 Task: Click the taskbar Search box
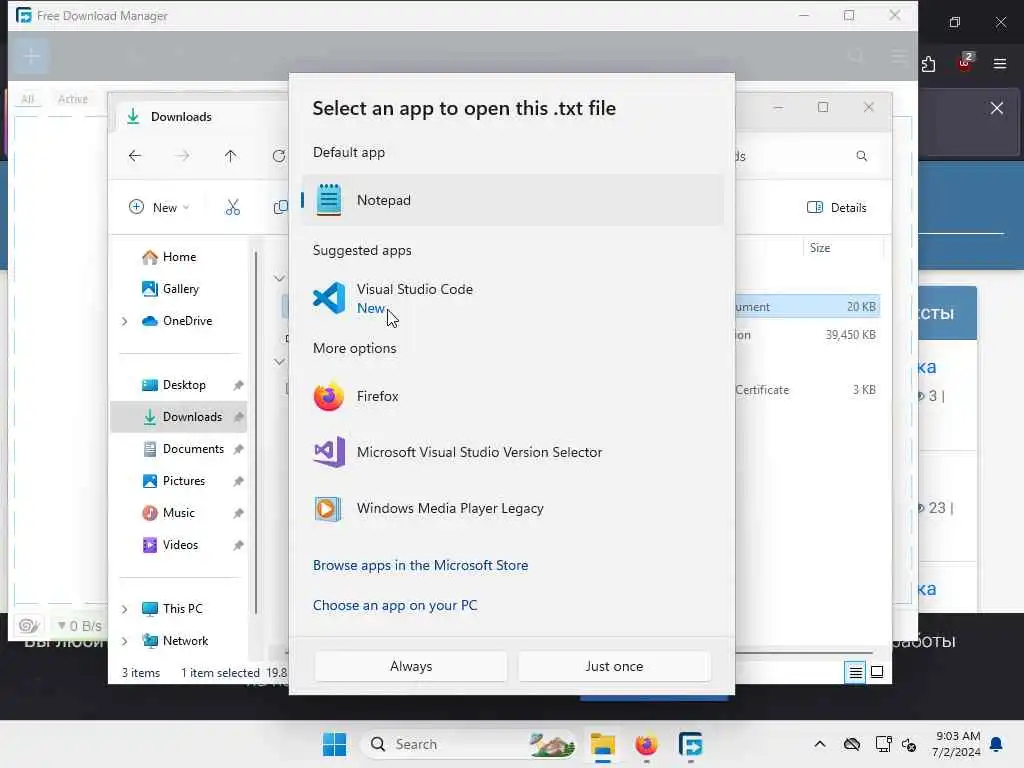(468, 744)
